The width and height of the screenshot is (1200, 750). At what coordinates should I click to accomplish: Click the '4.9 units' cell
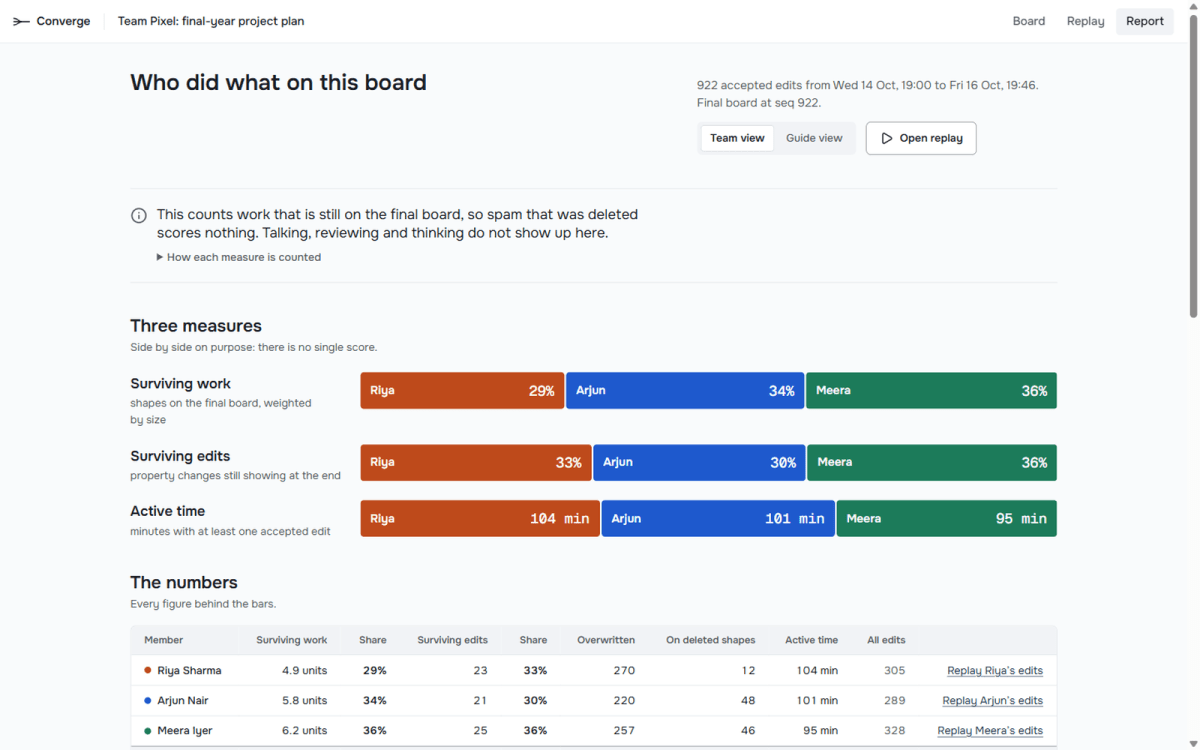click(x=304, y=671)
